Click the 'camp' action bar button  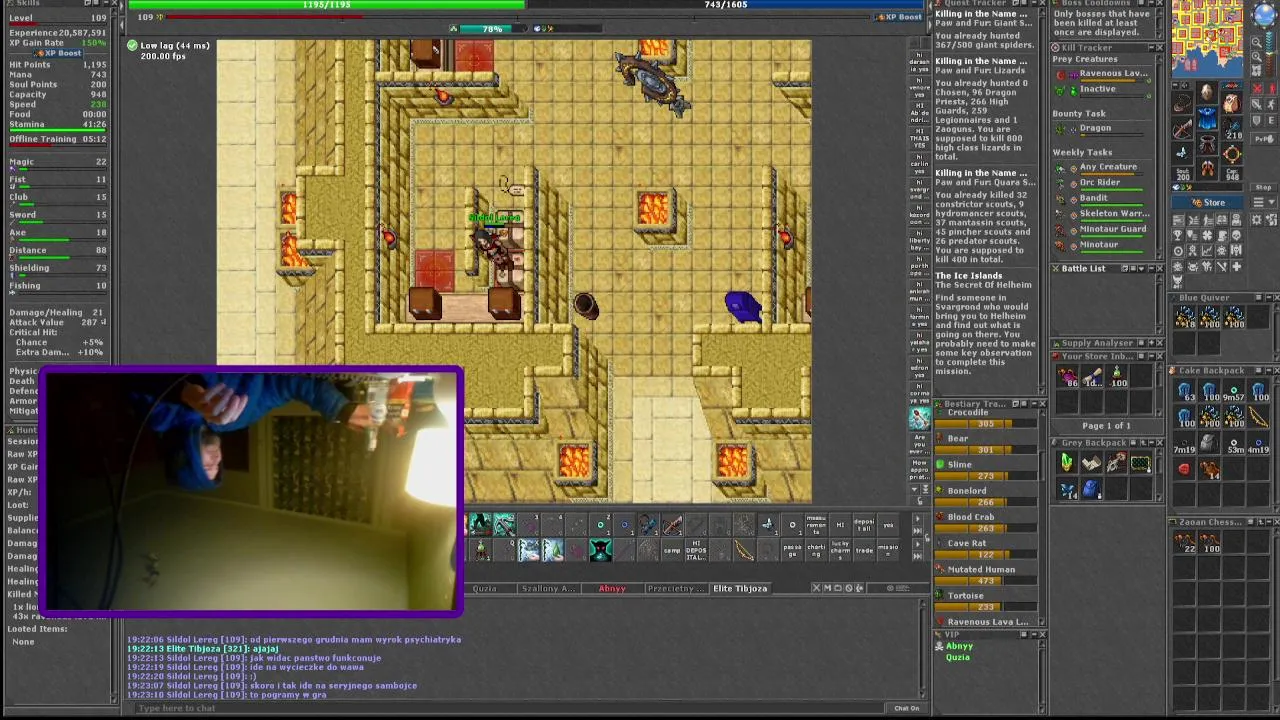672,550
